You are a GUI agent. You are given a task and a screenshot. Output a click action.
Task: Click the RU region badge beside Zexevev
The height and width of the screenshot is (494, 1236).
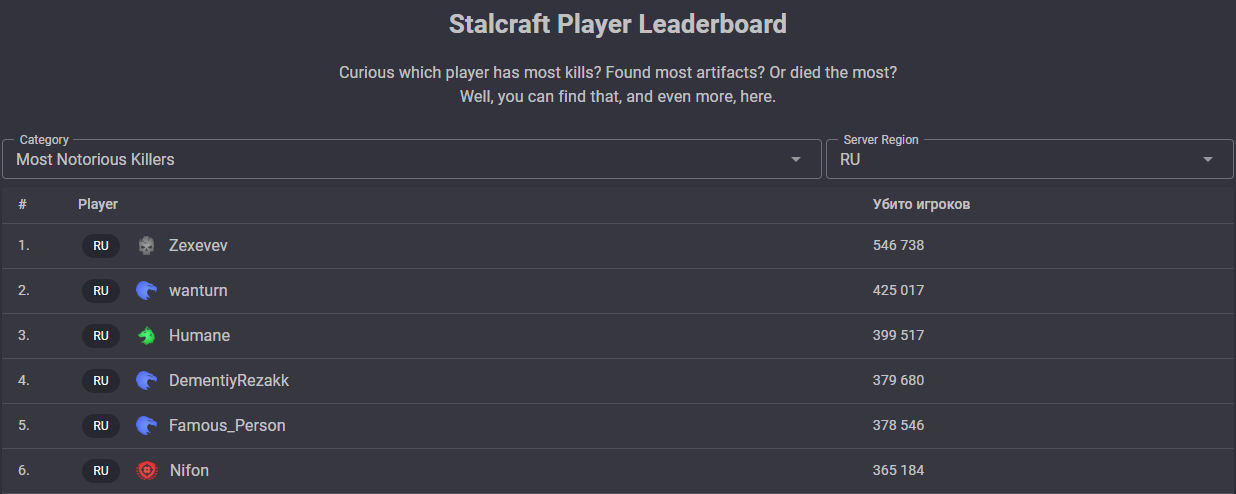click(101, 246)
